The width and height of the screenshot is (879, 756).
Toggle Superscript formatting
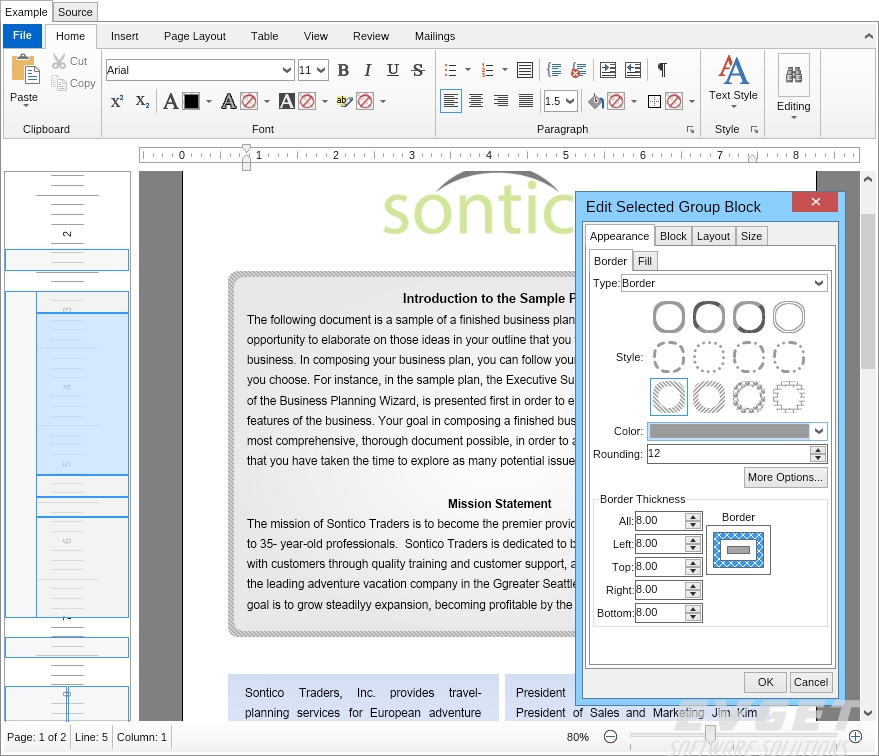pyautogui.click(x=117, y=101)
